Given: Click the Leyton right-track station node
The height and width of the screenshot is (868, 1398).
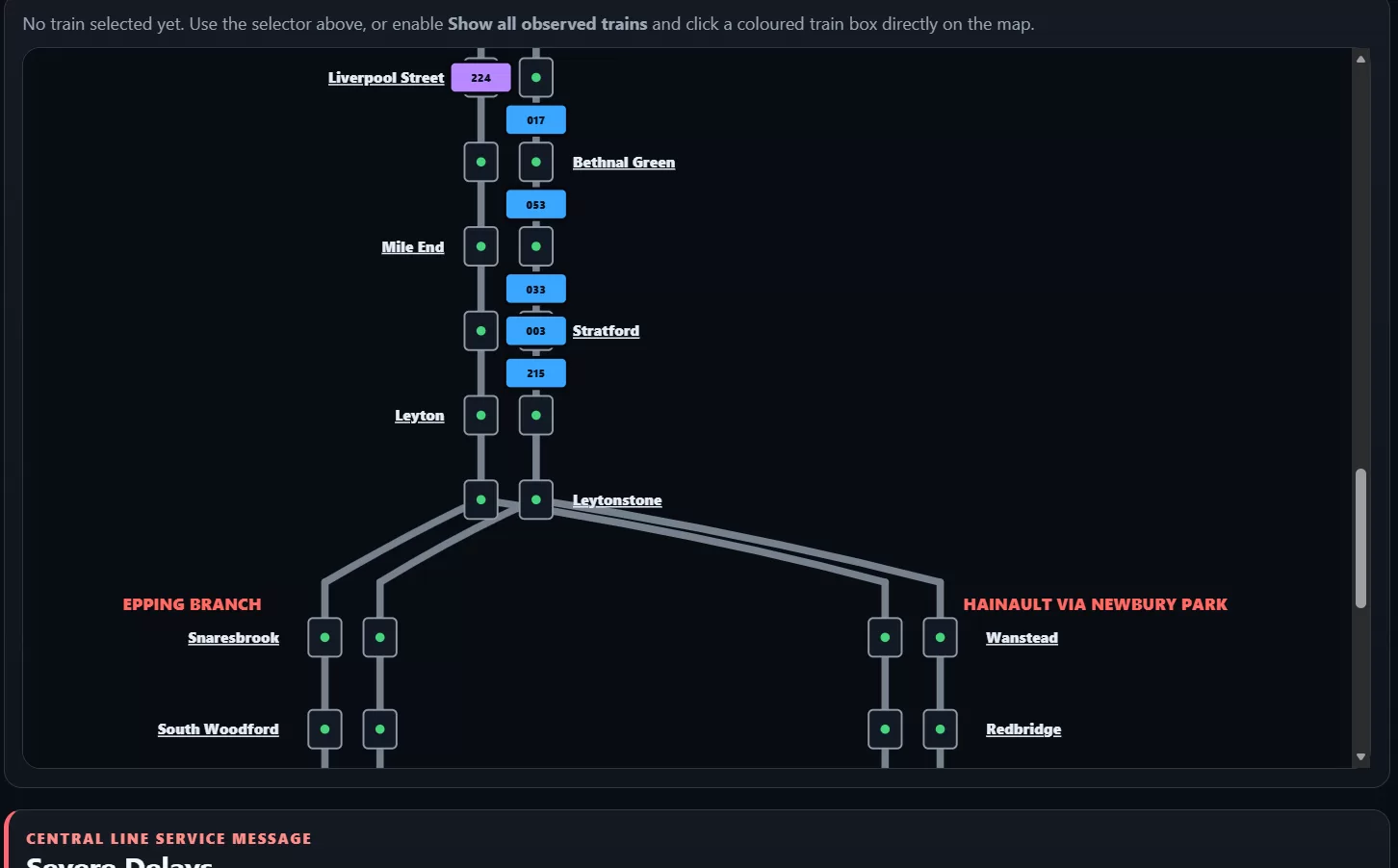Looking at the screenshot, I should coord(536,416).
